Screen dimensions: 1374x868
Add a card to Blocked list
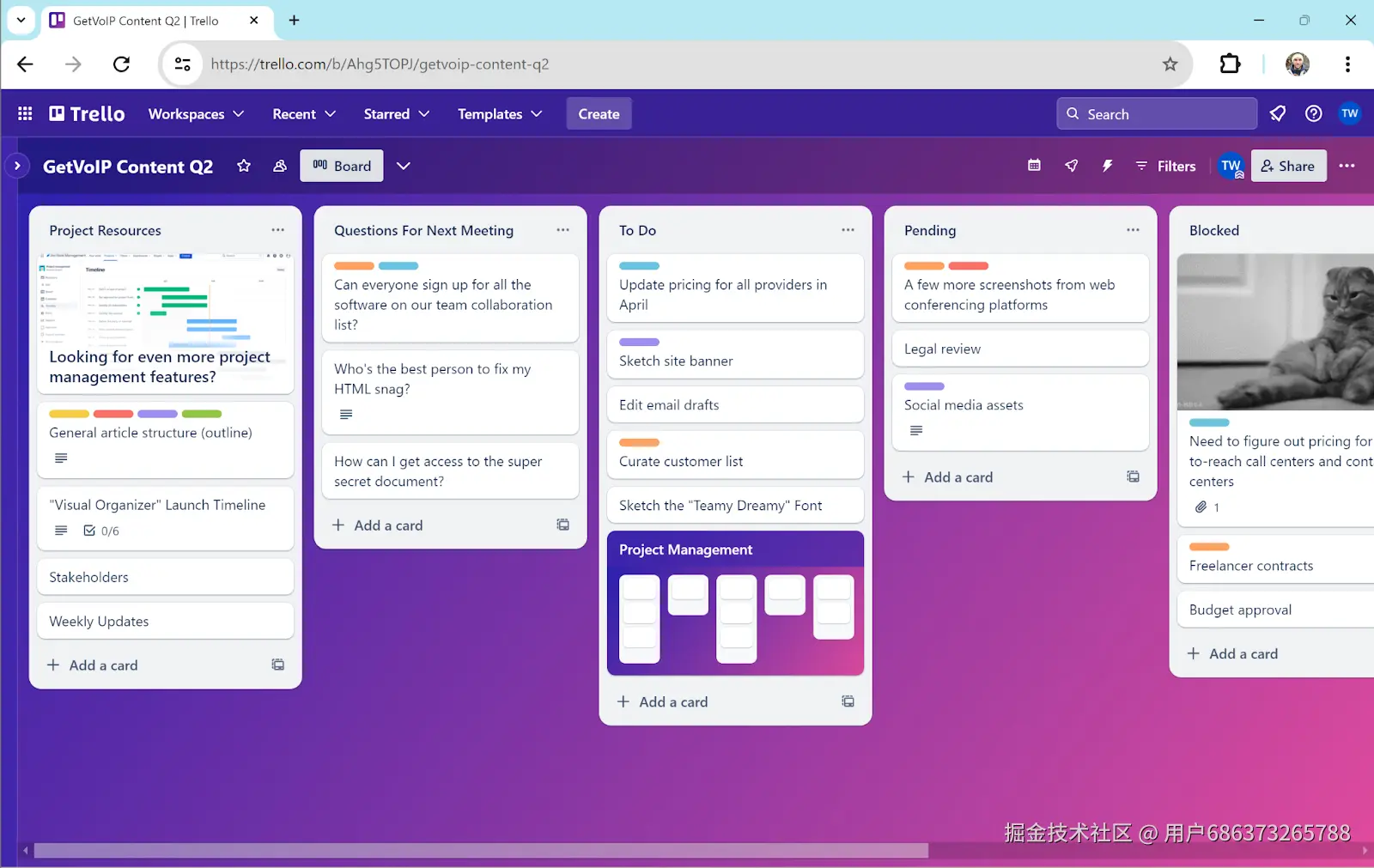coord(1233,654)
